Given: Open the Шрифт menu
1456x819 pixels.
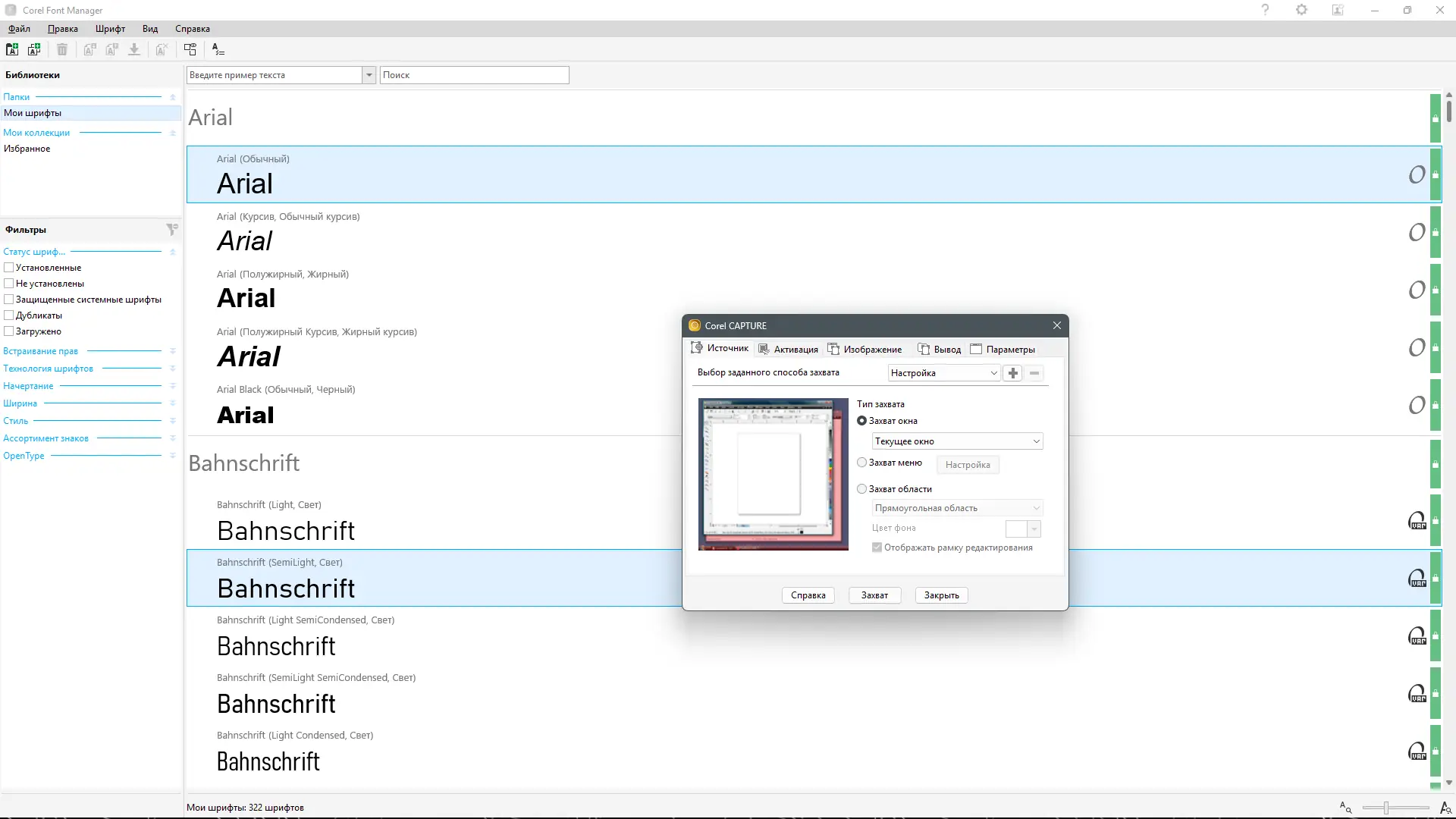Looking at the screenshot, I should coord(110,29).
